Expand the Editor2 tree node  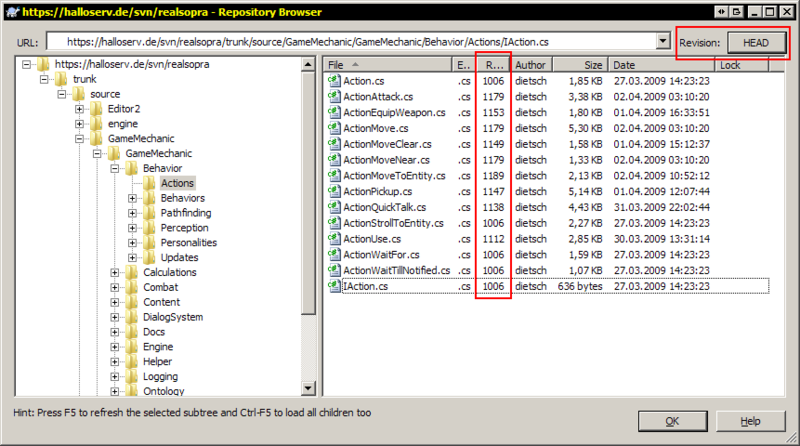79,108
